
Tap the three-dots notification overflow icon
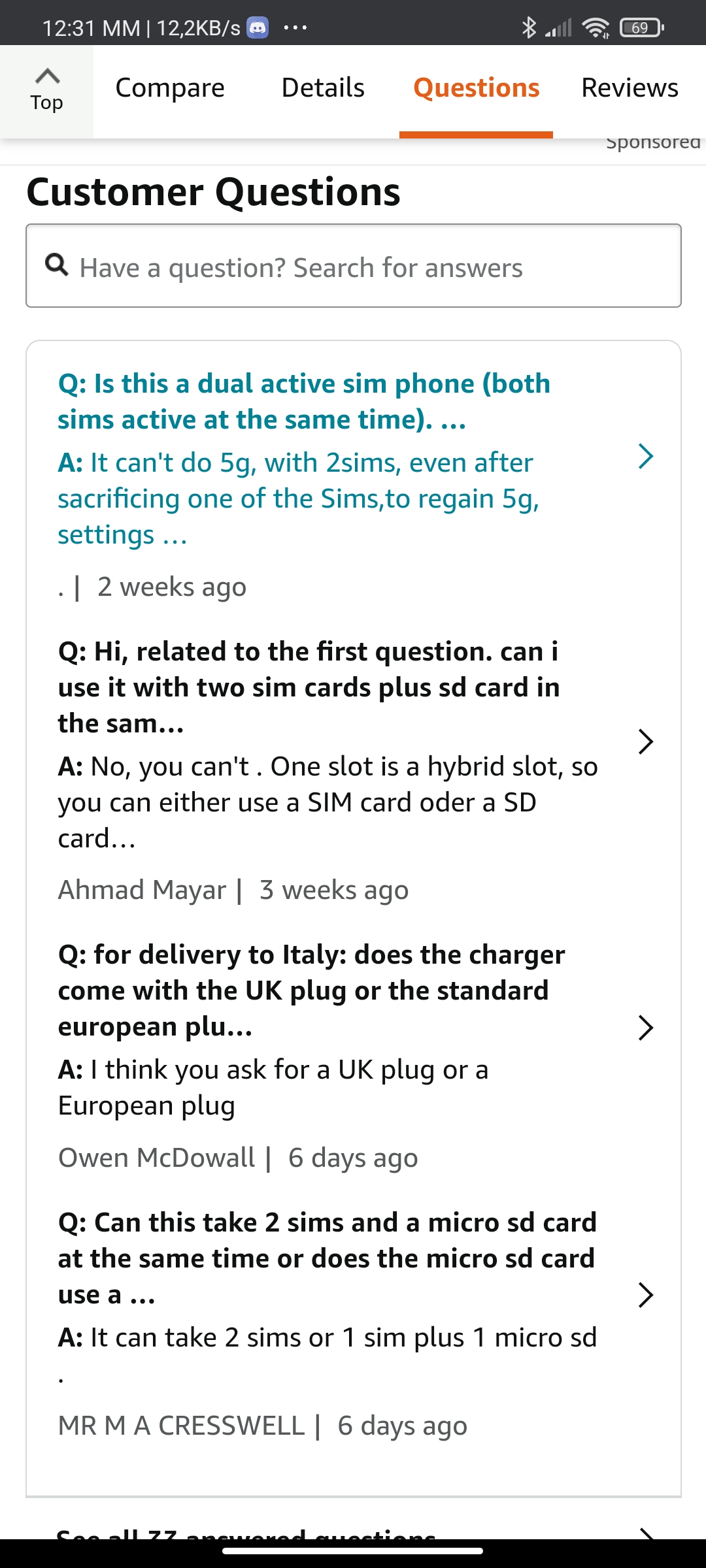[295, 27]
